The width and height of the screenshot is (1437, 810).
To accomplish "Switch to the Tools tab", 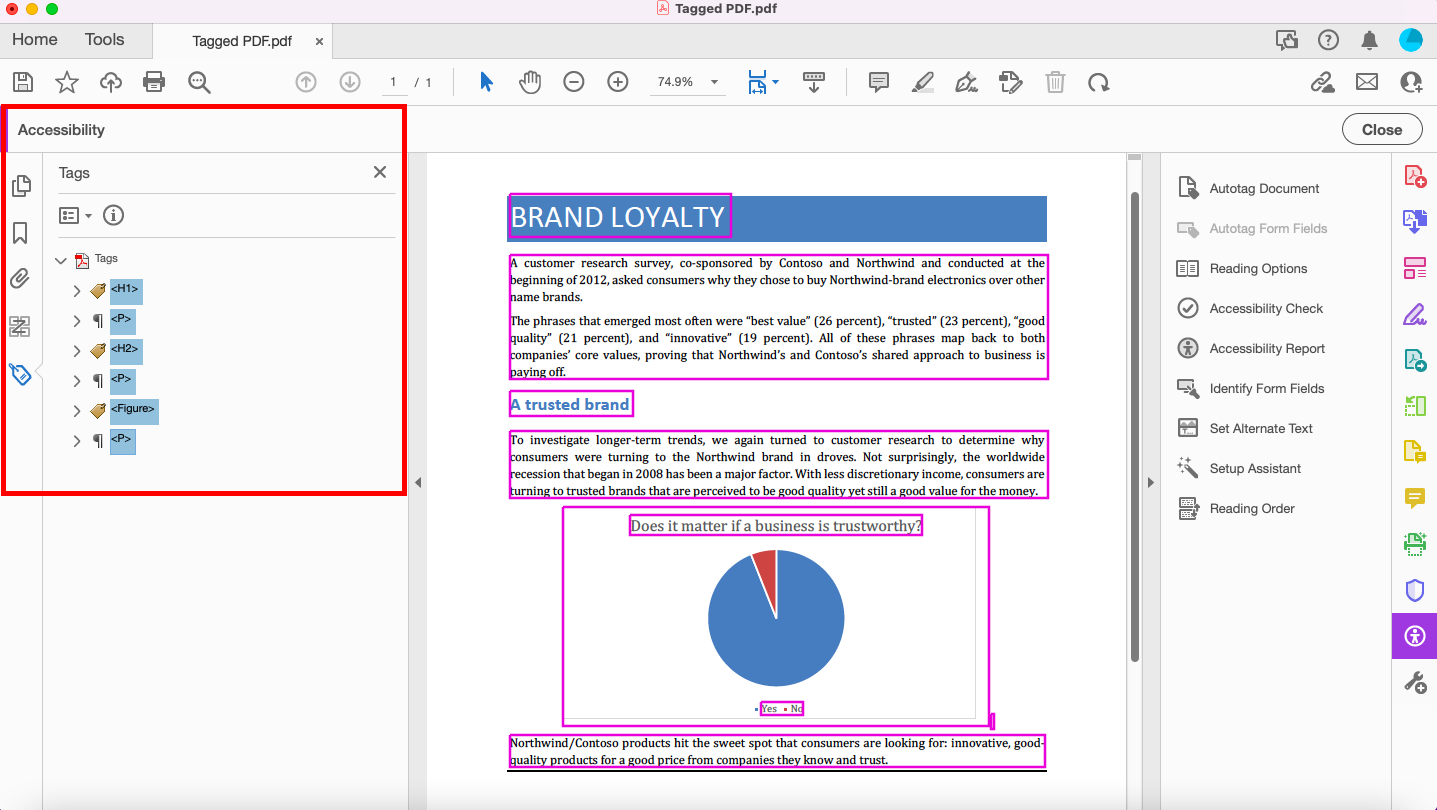I will point(104,39).
